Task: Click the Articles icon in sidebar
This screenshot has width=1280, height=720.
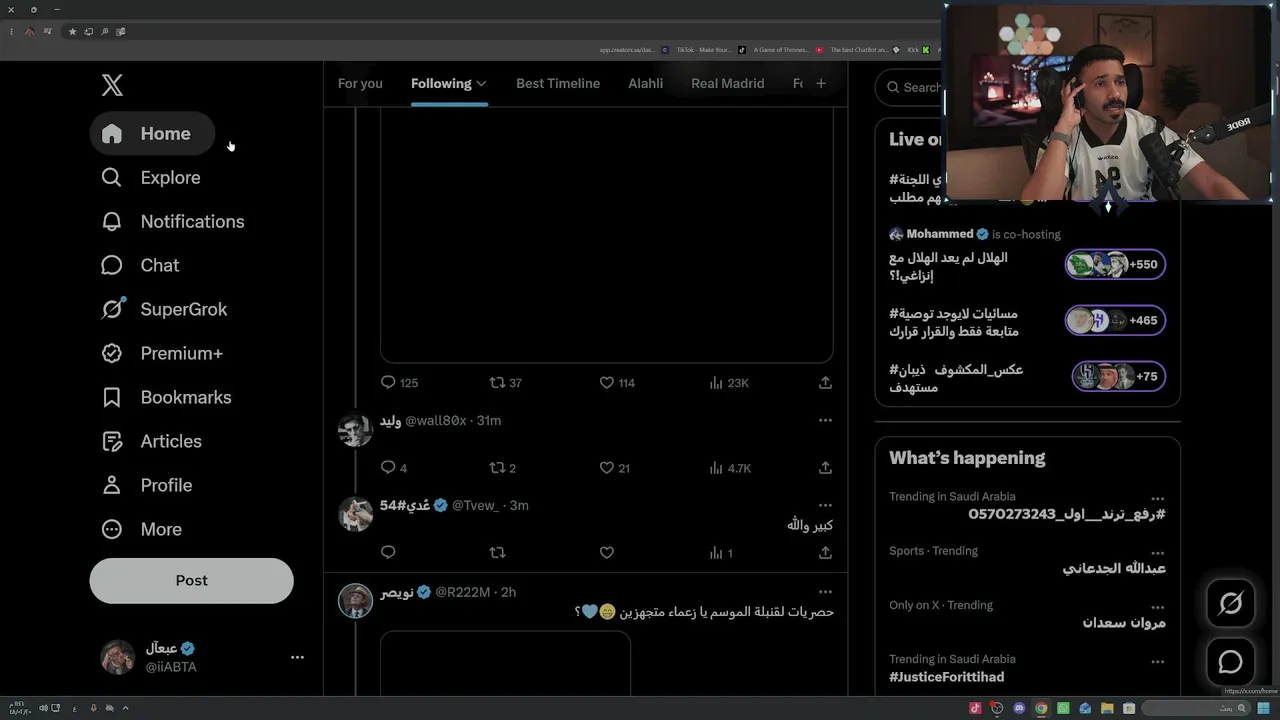Action: 112,442
